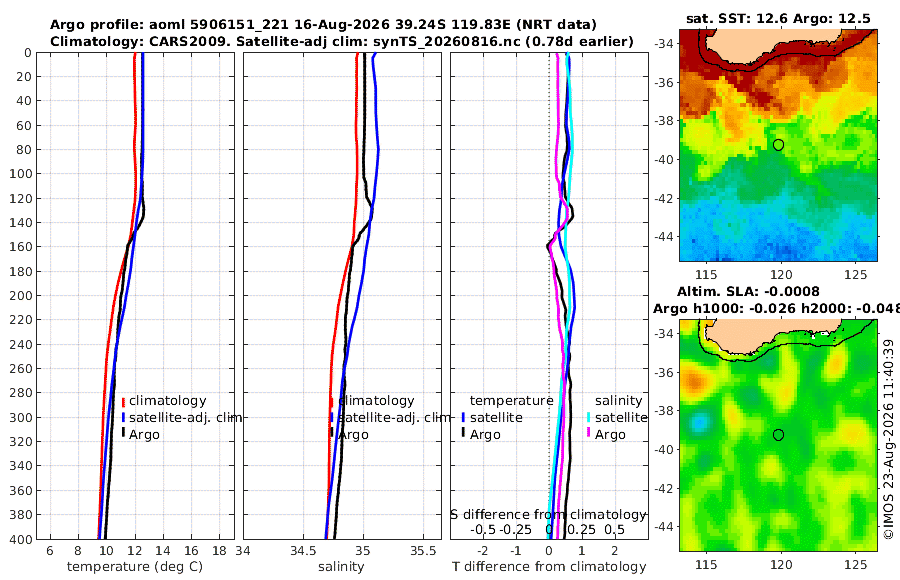Click the IMOS copyright timestamp text
Image resolution: width=900 pixels, height=580 pixels.
pyautogui.click(x=889, y=439)
